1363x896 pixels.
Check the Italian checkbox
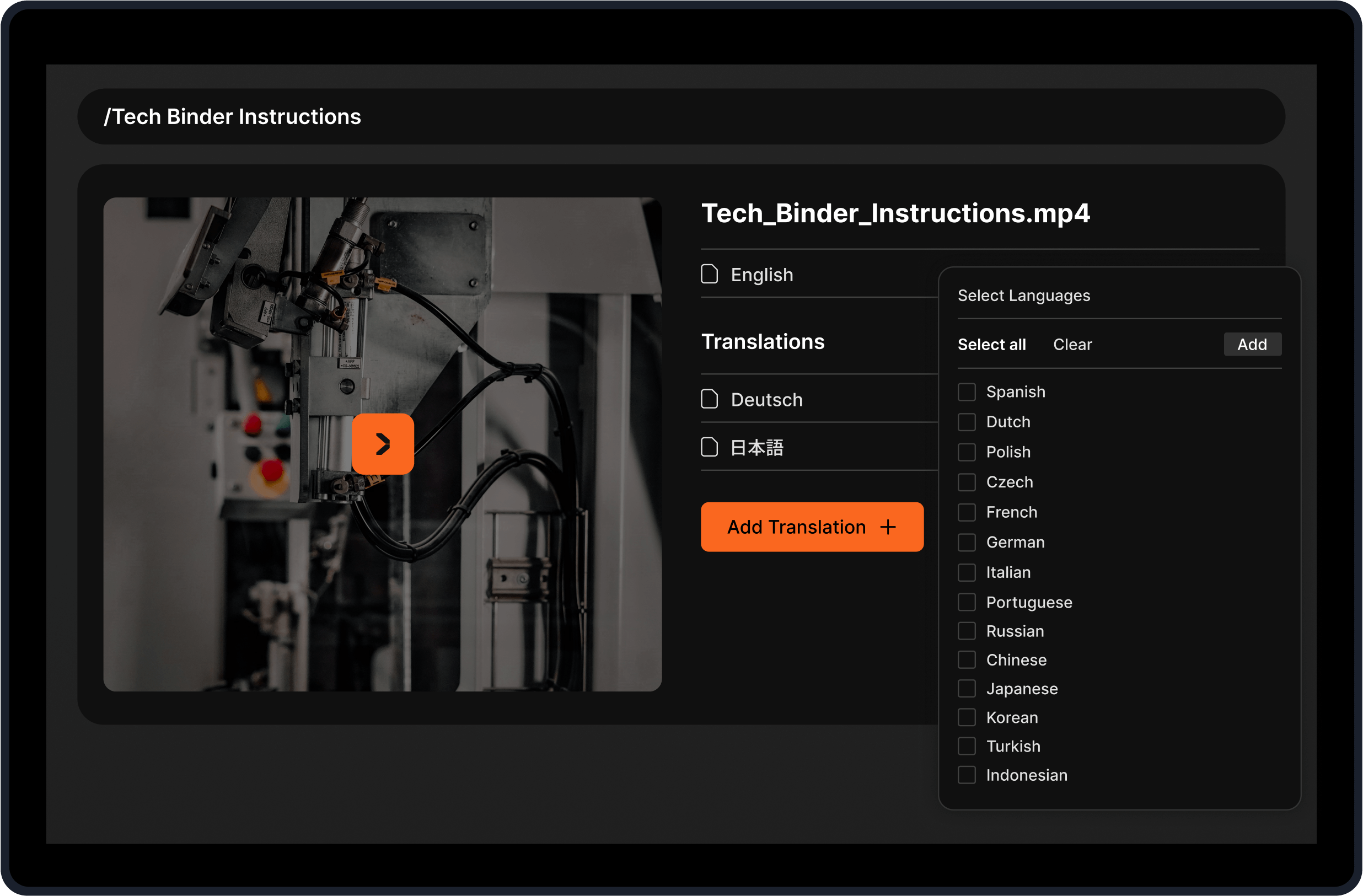coord(967,572)
